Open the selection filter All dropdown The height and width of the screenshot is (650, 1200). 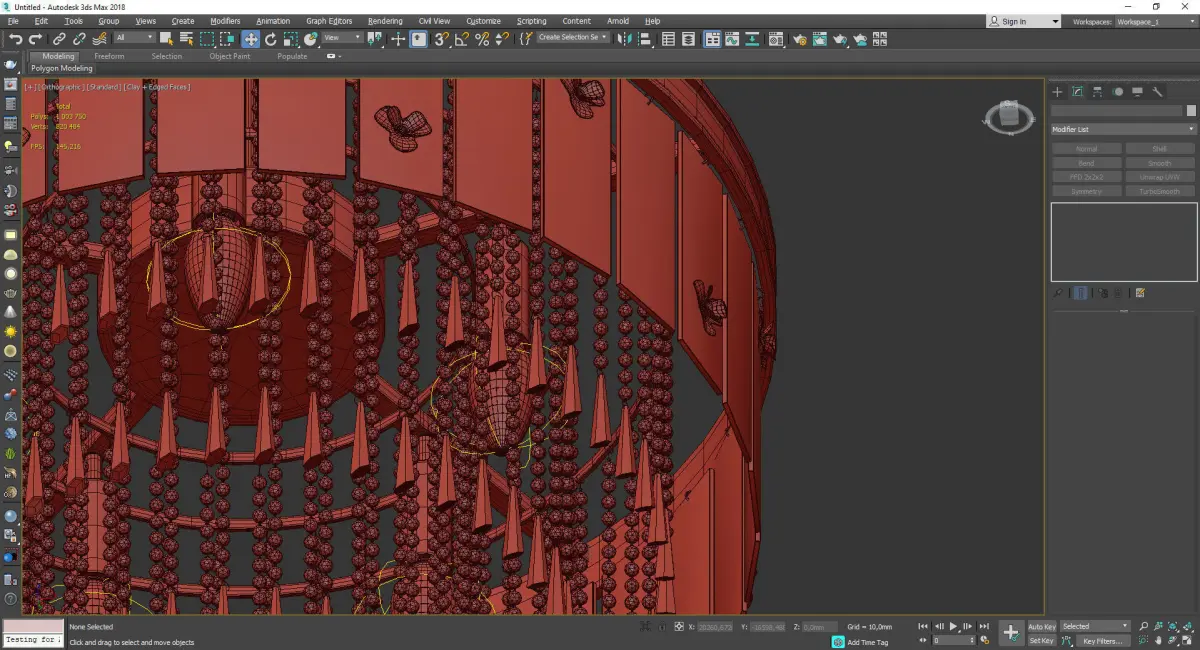[x=134, y=38]
